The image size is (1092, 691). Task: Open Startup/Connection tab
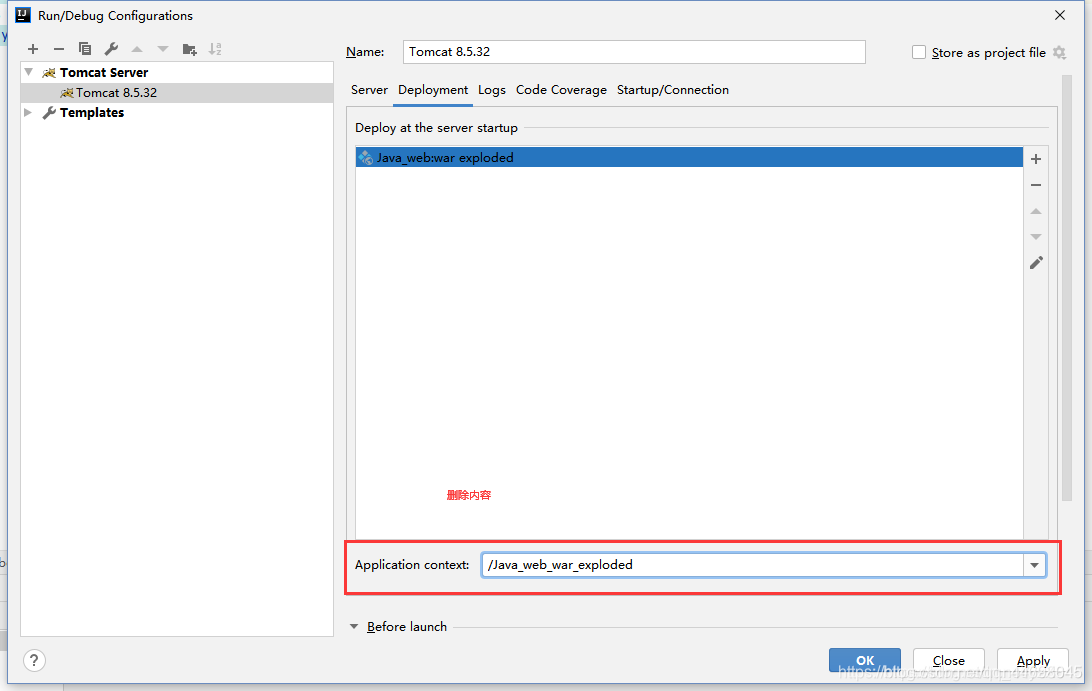[673, 90]
